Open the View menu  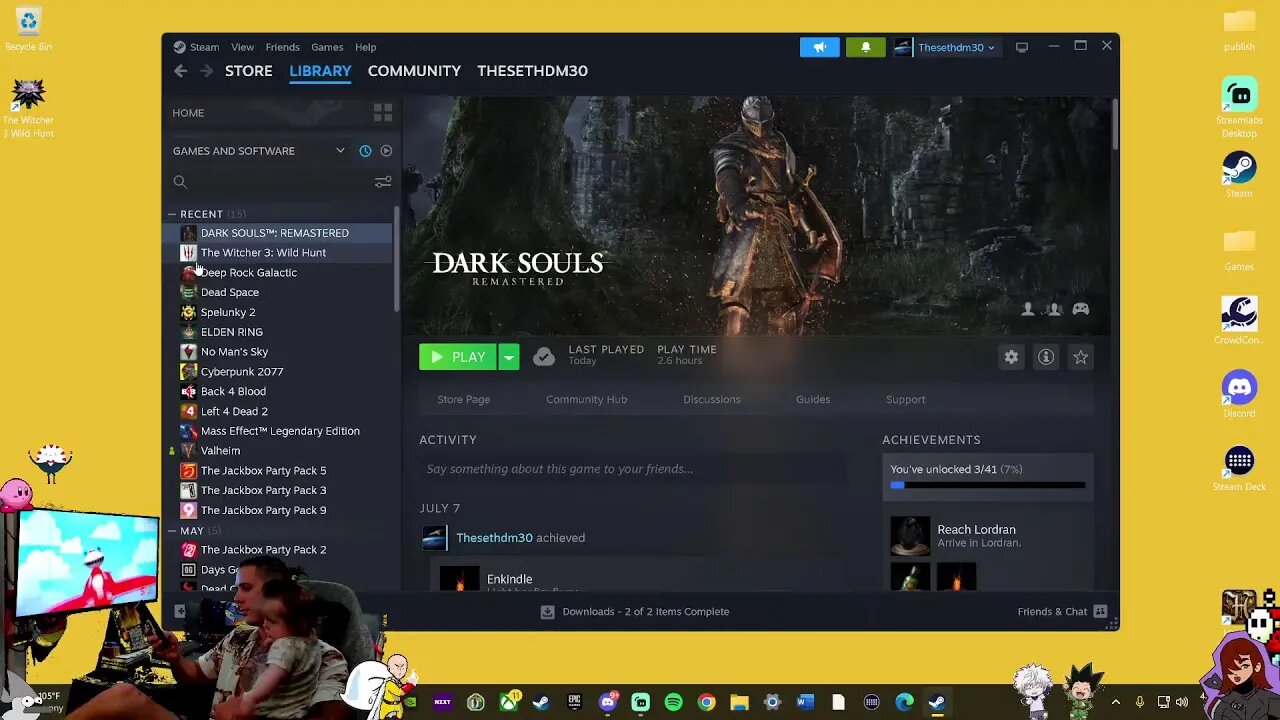(242, 47)
